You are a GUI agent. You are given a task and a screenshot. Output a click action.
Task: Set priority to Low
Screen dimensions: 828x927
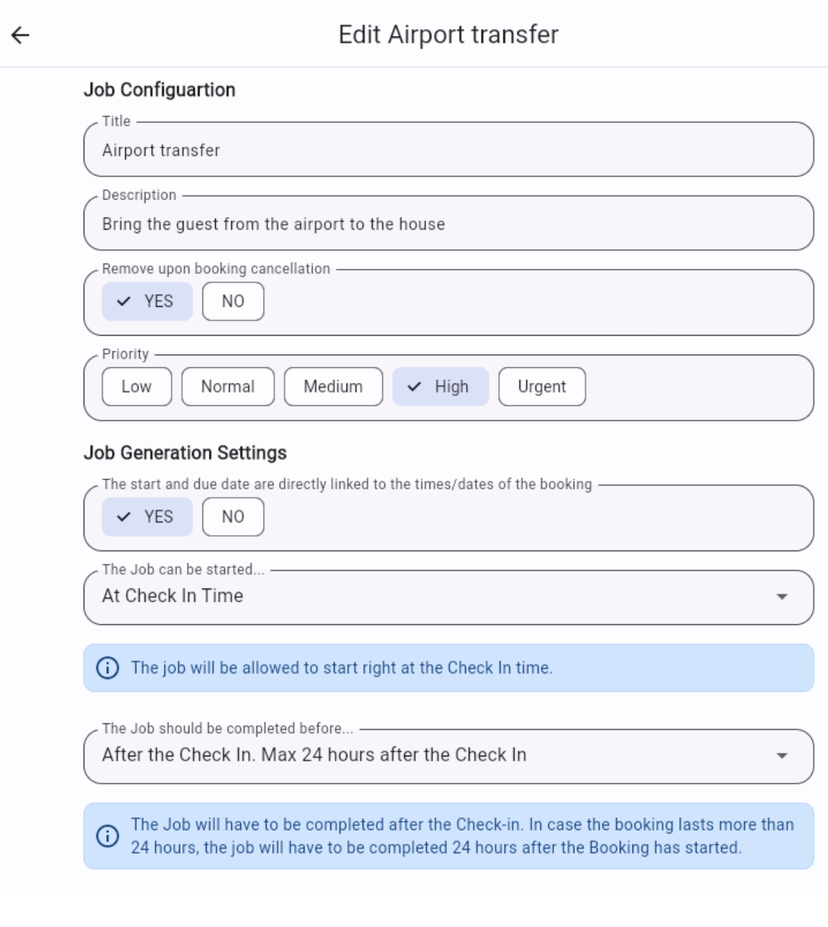coord(137,387)
